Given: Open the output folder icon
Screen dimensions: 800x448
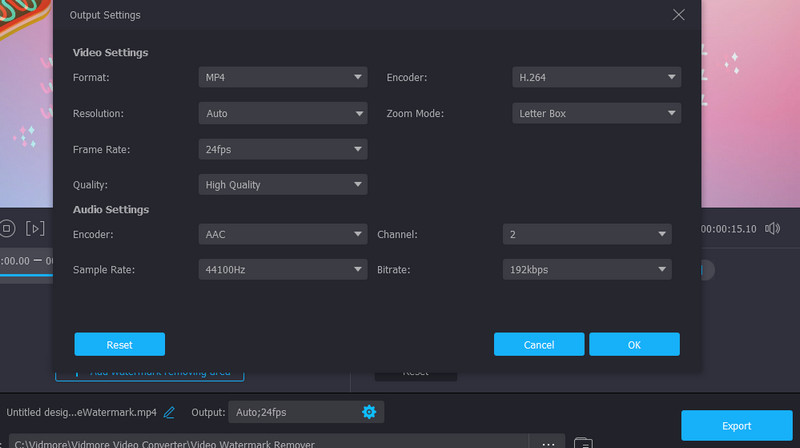Looking at the screenshot, I should pyautogui.click(x=584, y=442).
